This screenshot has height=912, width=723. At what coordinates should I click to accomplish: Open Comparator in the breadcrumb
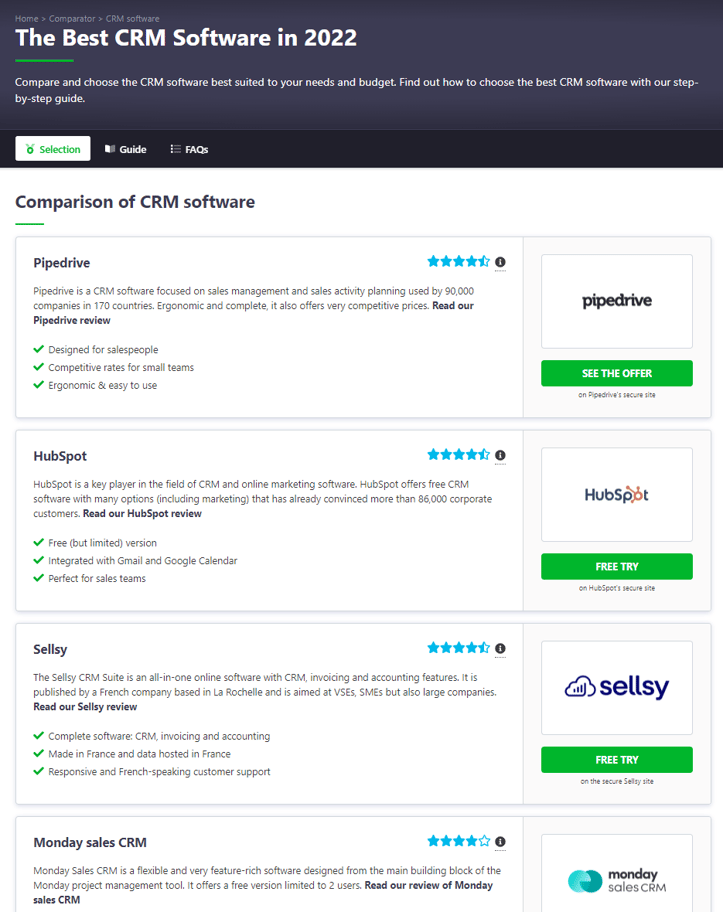72,19
